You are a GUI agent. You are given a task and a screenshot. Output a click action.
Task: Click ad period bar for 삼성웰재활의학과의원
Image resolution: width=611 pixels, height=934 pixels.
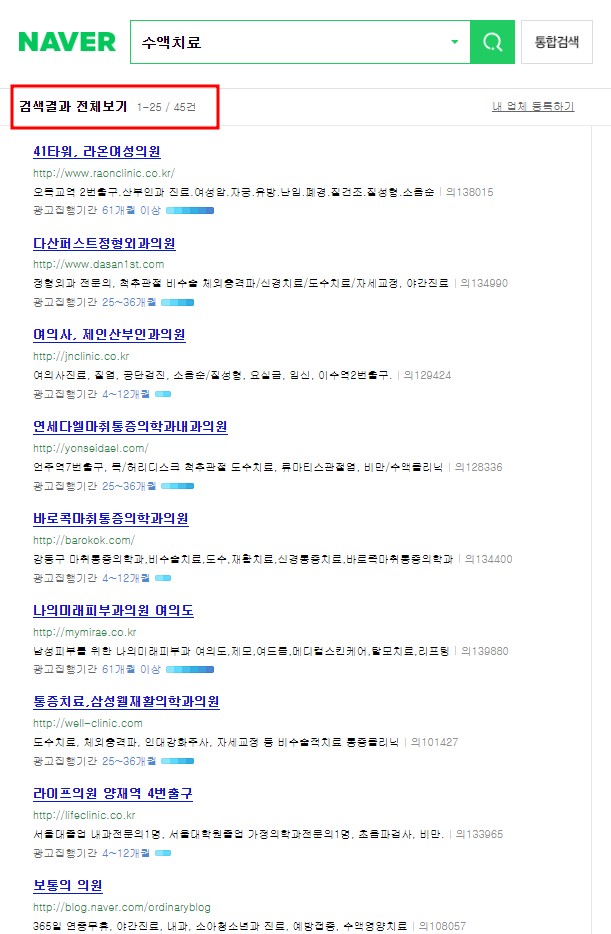[x=177, y=761]
